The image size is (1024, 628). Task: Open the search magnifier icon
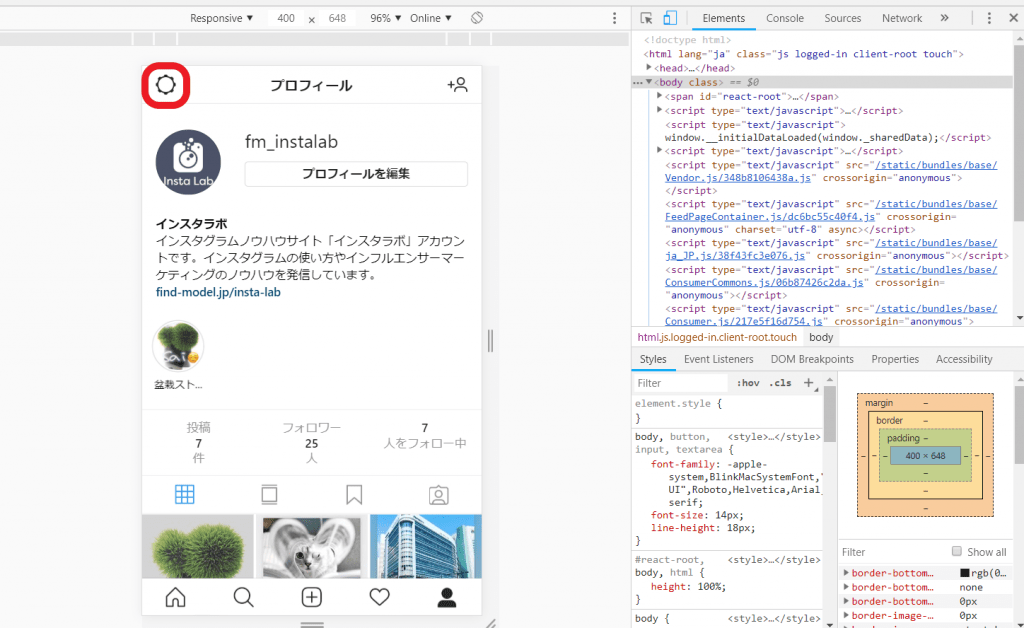243,597
